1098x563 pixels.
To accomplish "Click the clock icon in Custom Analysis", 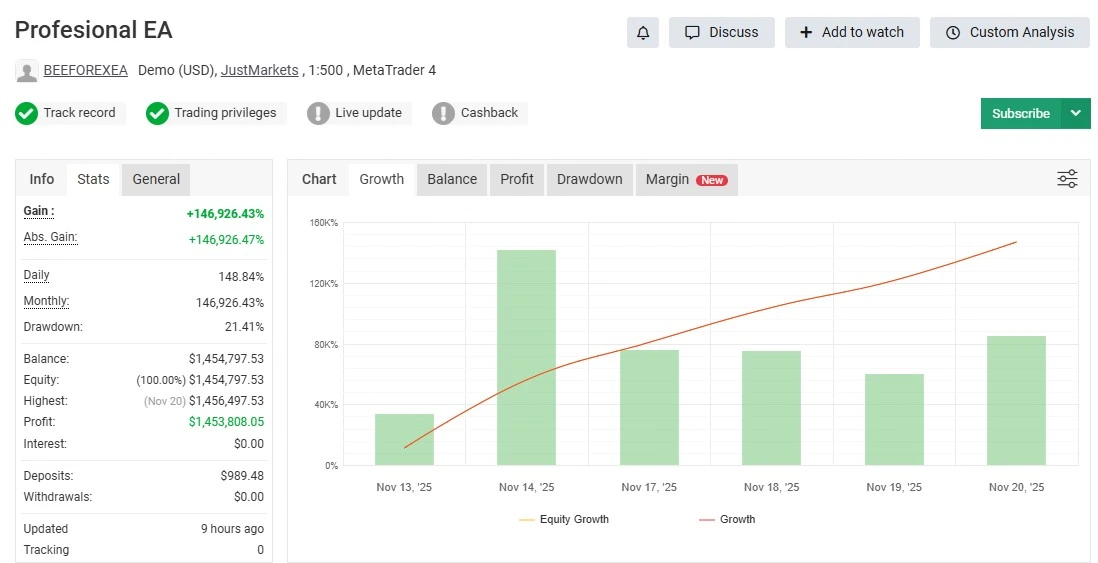I will tap(952, 32).
